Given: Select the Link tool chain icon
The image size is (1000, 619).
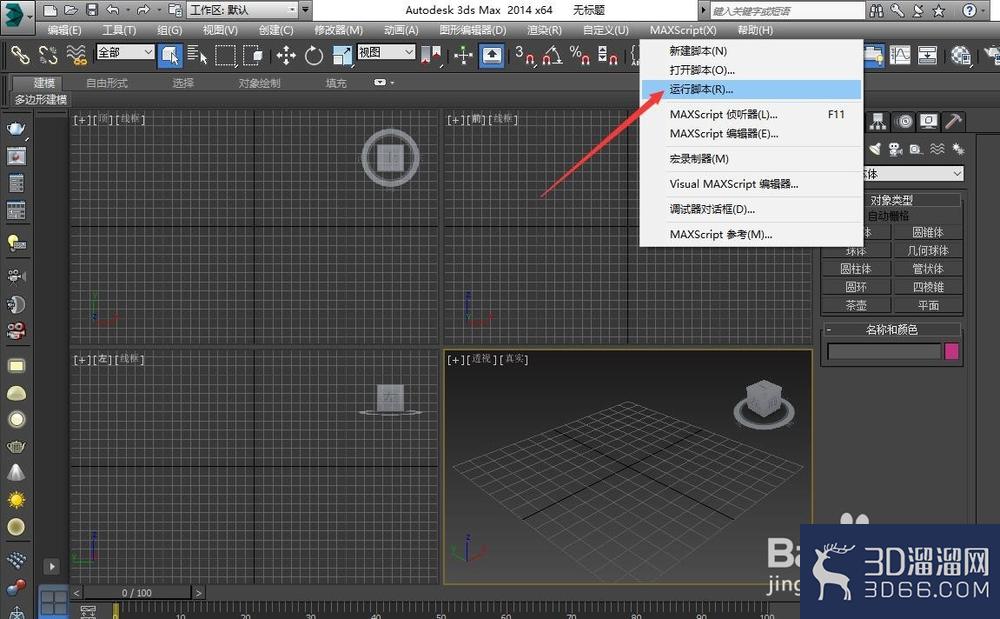Looking at the screenshot, I should click(x=20, y=55).
